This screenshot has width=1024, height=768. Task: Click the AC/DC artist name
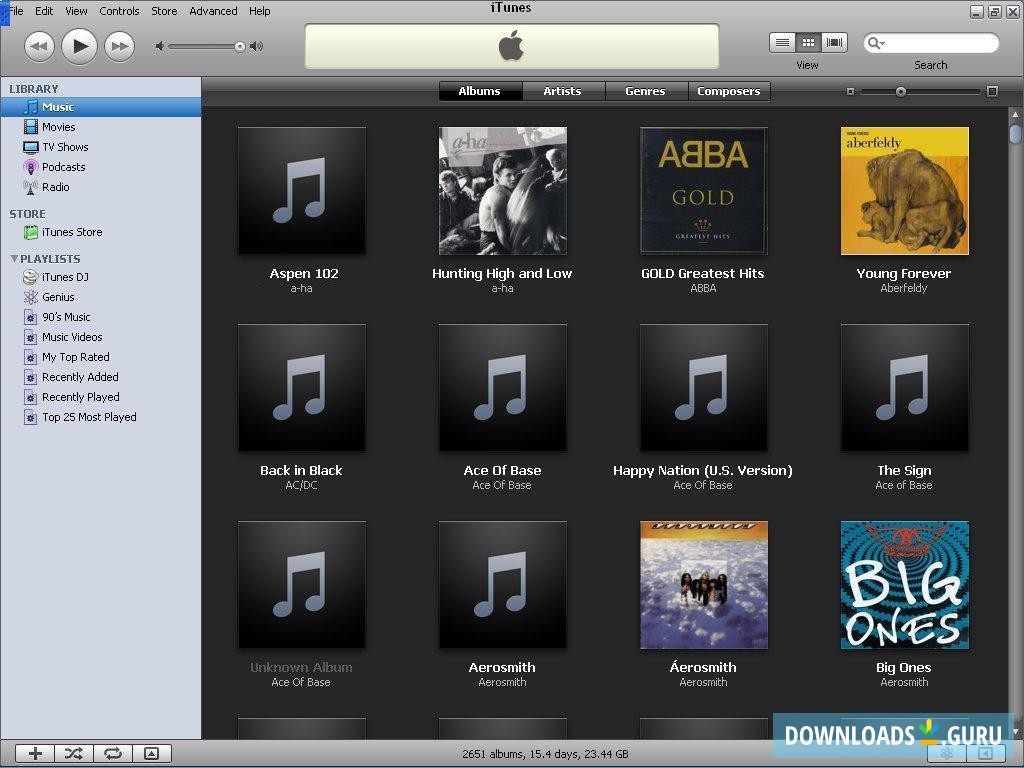[301, 485]
